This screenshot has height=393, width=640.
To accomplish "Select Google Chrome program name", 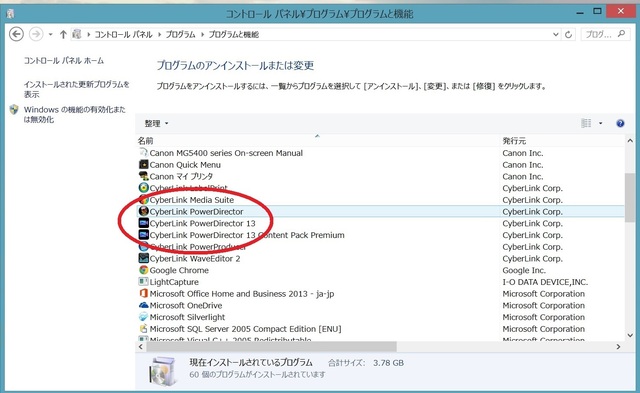I will (x=179, y=270).
